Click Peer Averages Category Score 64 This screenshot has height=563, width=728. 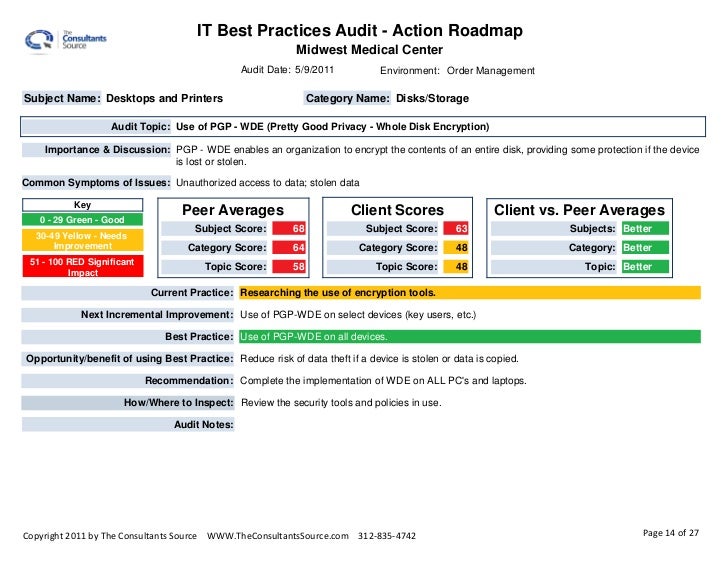pyautogui.click(x=289, y=247)
